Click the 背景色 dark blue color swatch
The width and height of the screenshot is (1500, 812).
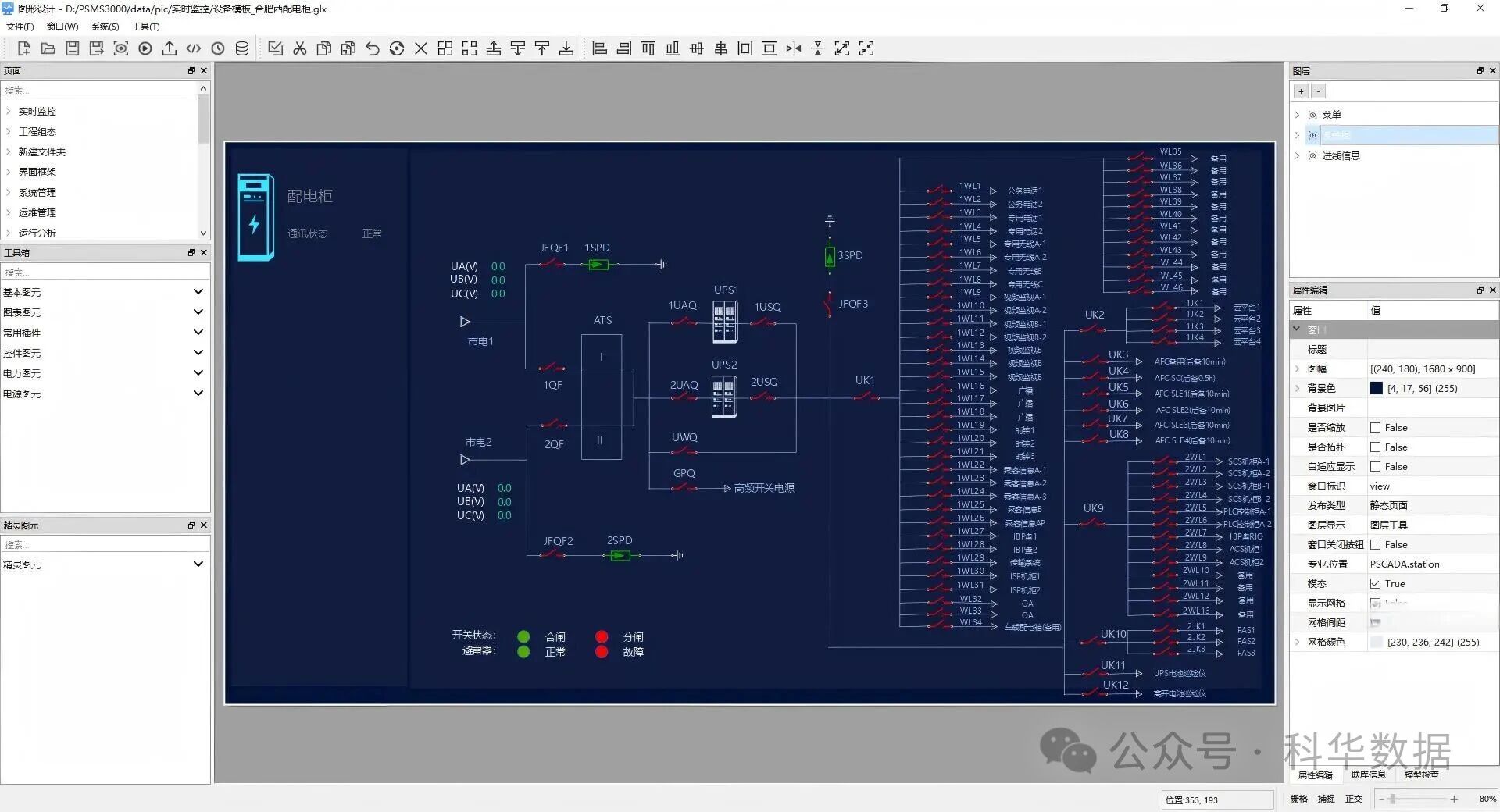(1377, 389)
